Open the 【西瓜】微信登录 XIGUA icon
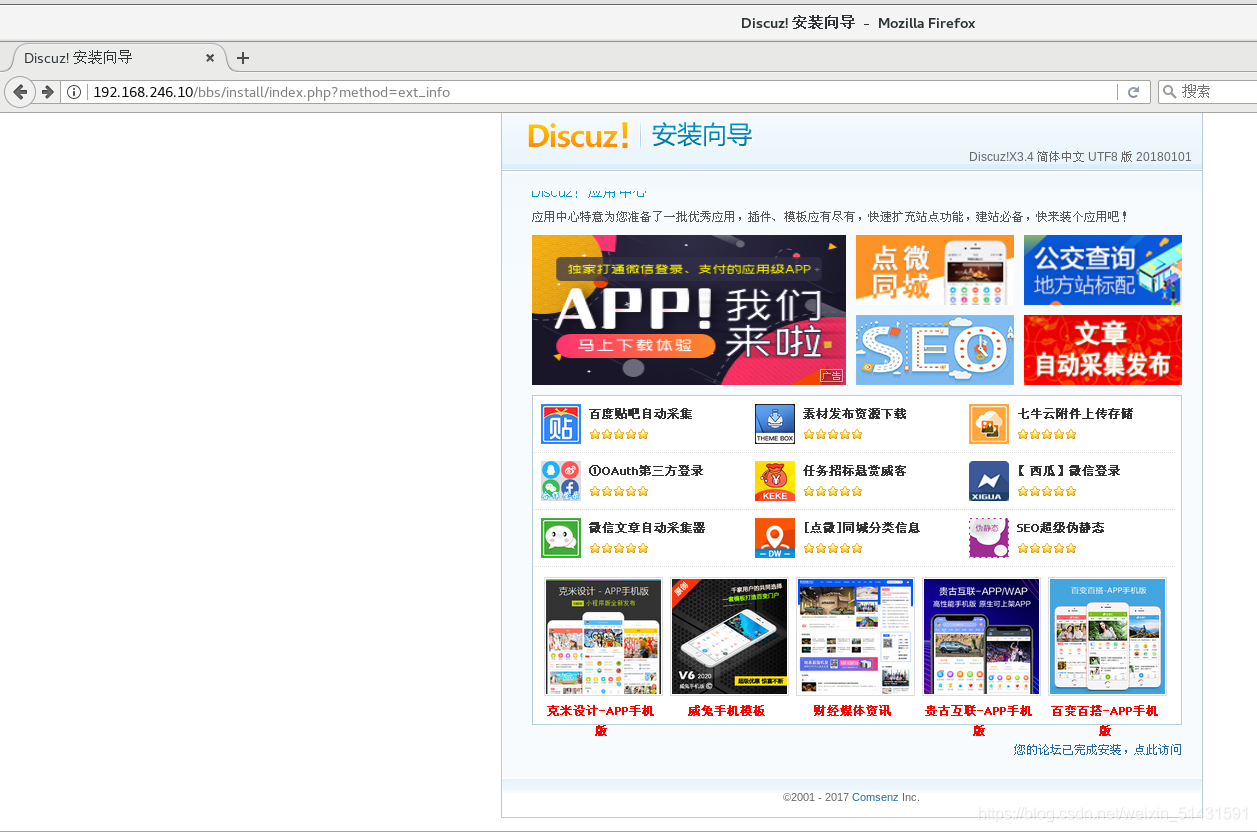1257x832 pixels. pyautogui.click(x=988, y=481)
